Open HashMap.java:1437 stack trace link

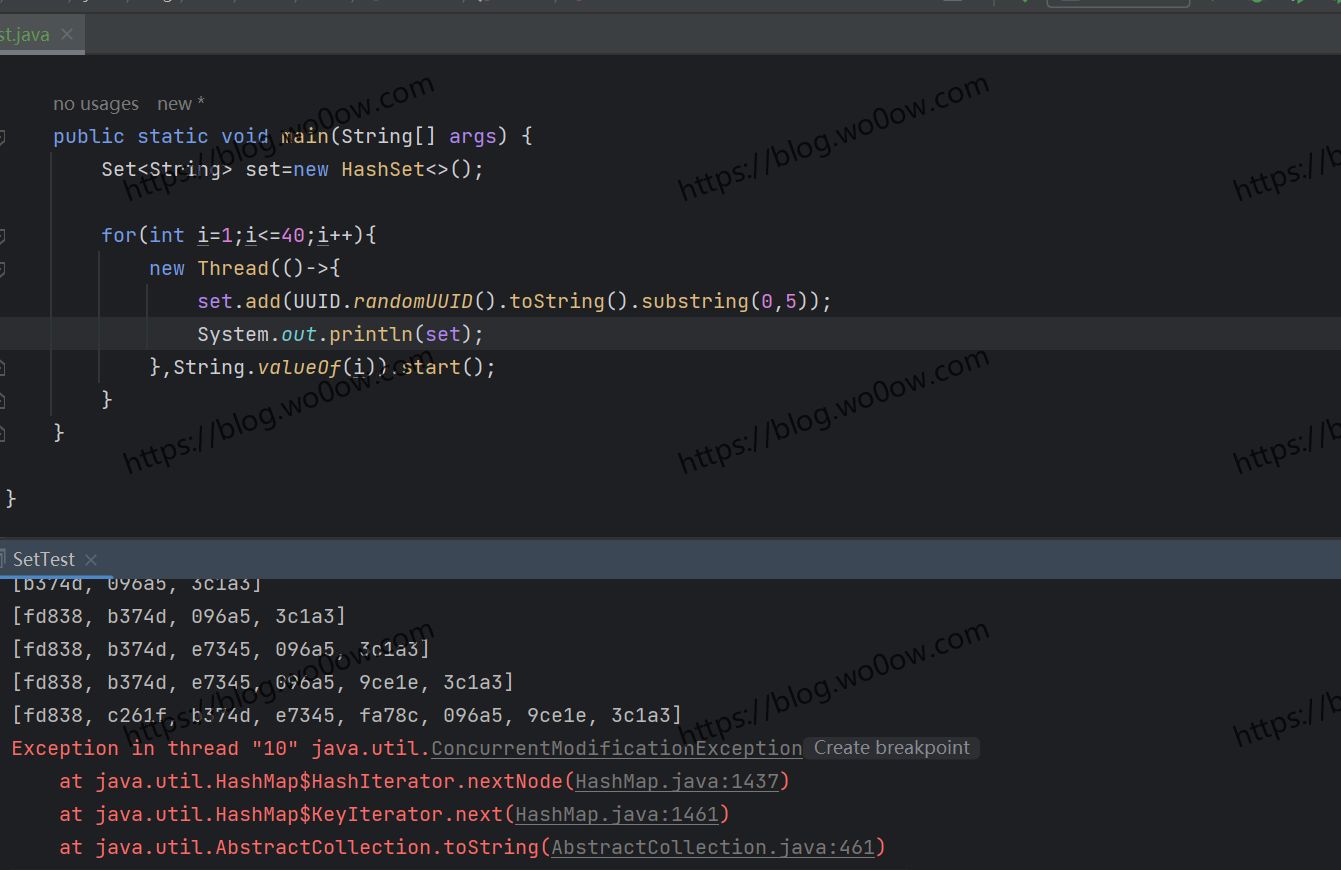coord(677,782)
